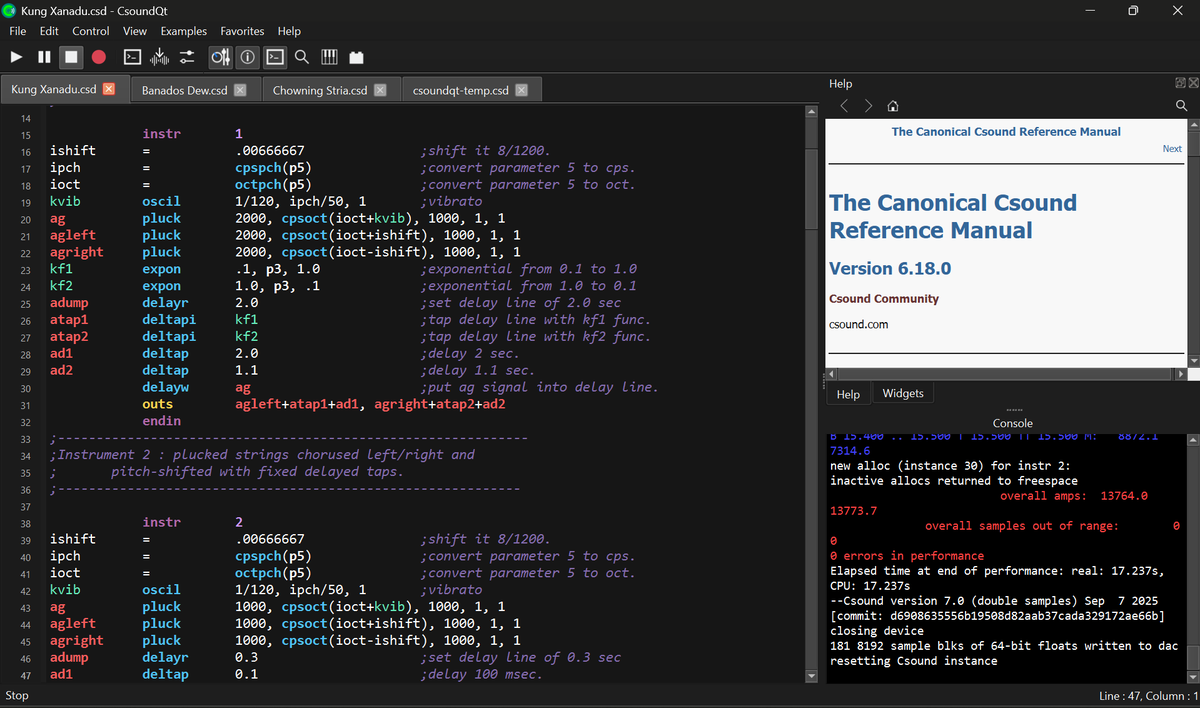Open the Favorites menu
This screenshot has height=708, width=1200.
243,32
